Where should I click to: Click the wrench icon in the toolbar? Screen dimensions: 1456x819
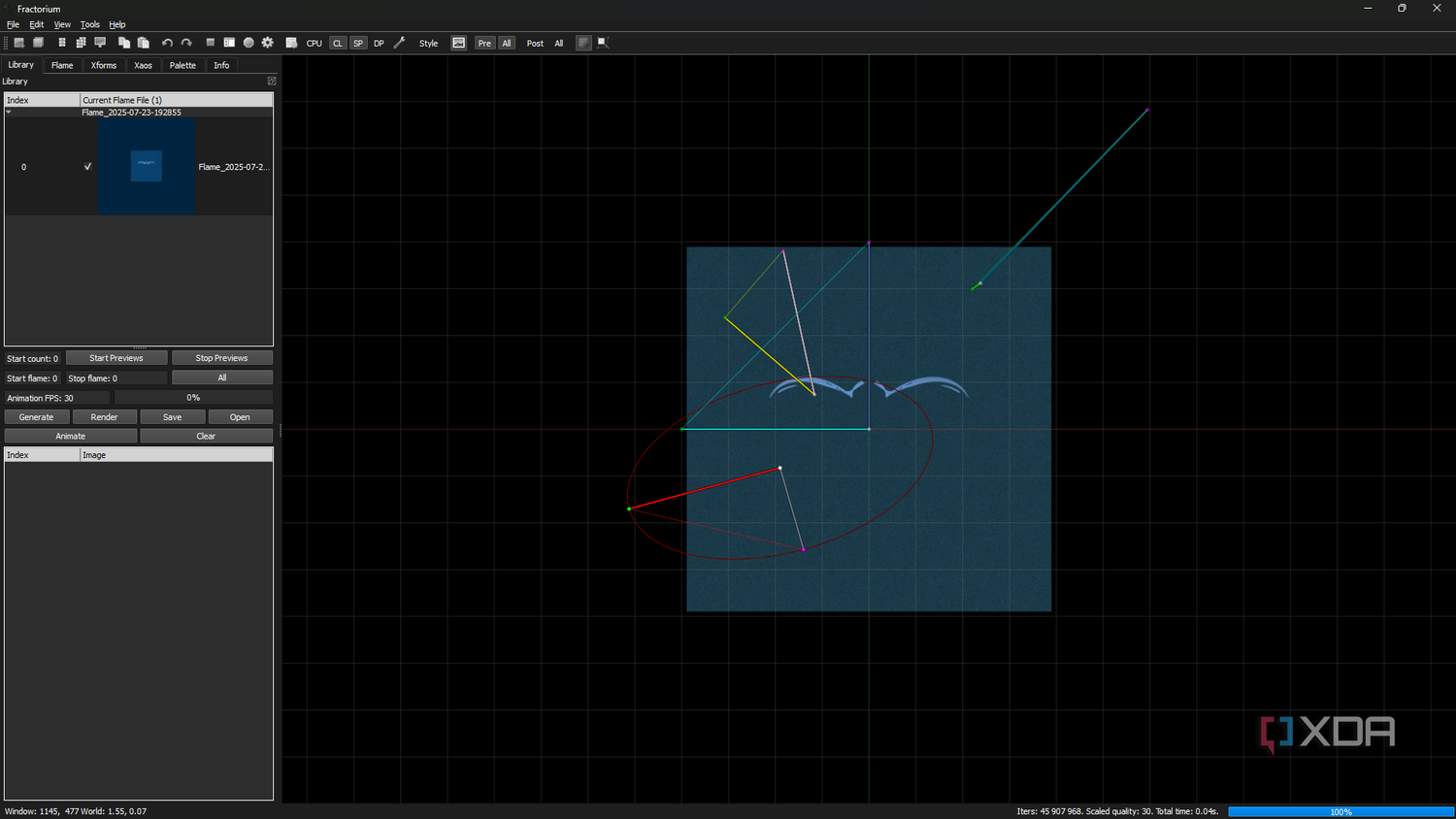coord(399,43)
